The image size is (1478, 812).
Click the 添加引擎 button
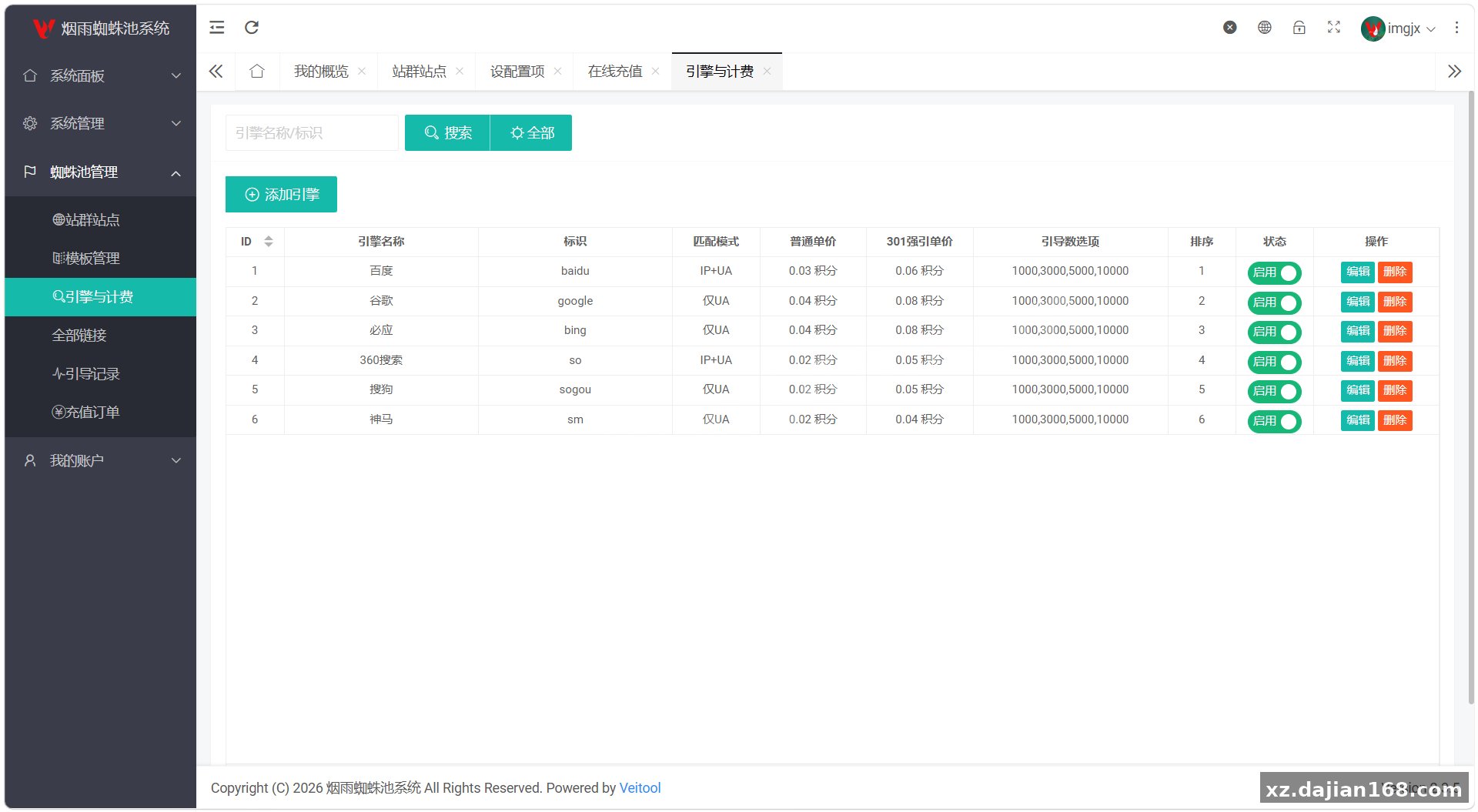tap(281, 195)
